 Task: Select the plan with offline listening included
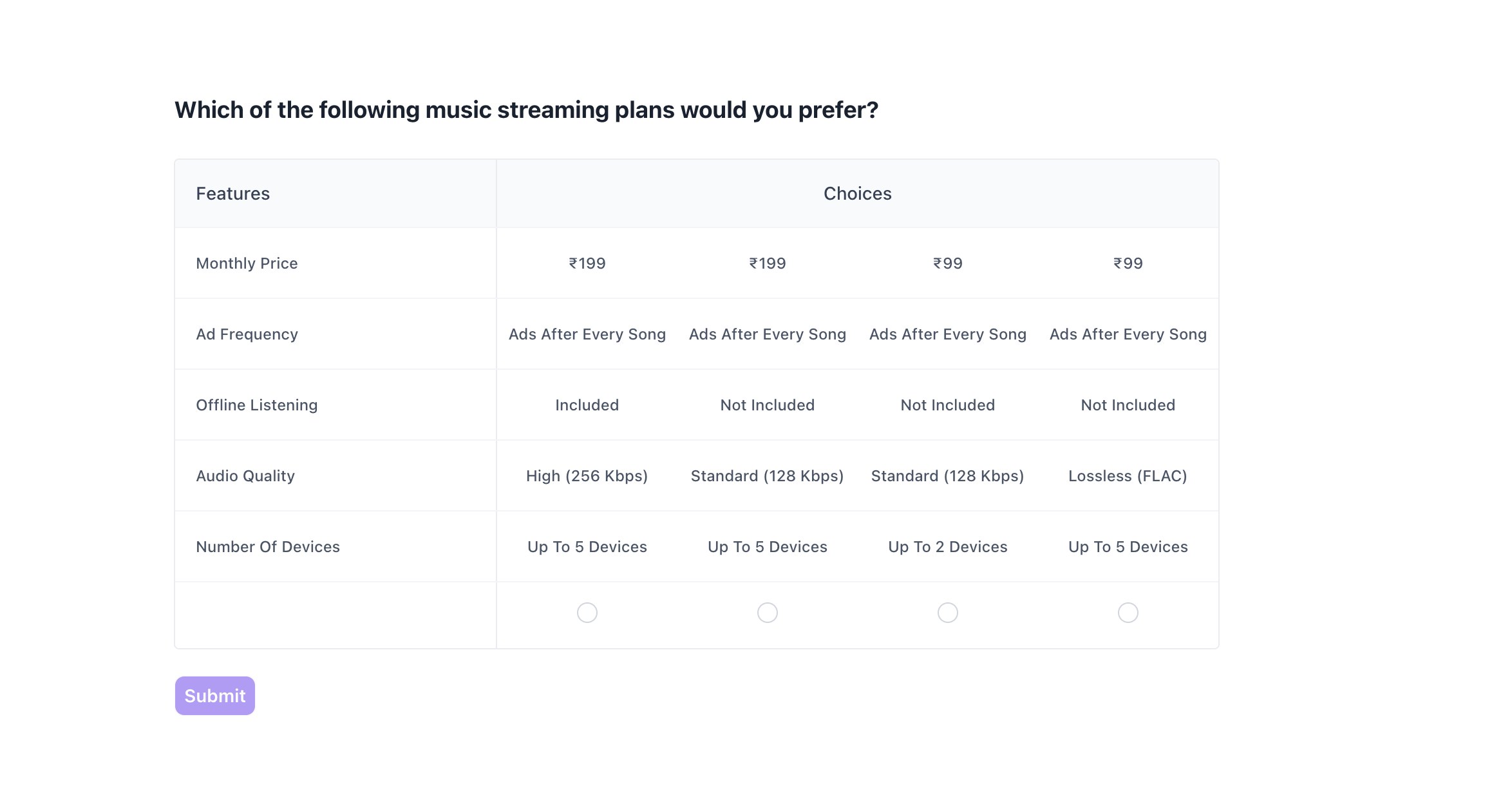[x=587, y=612]
